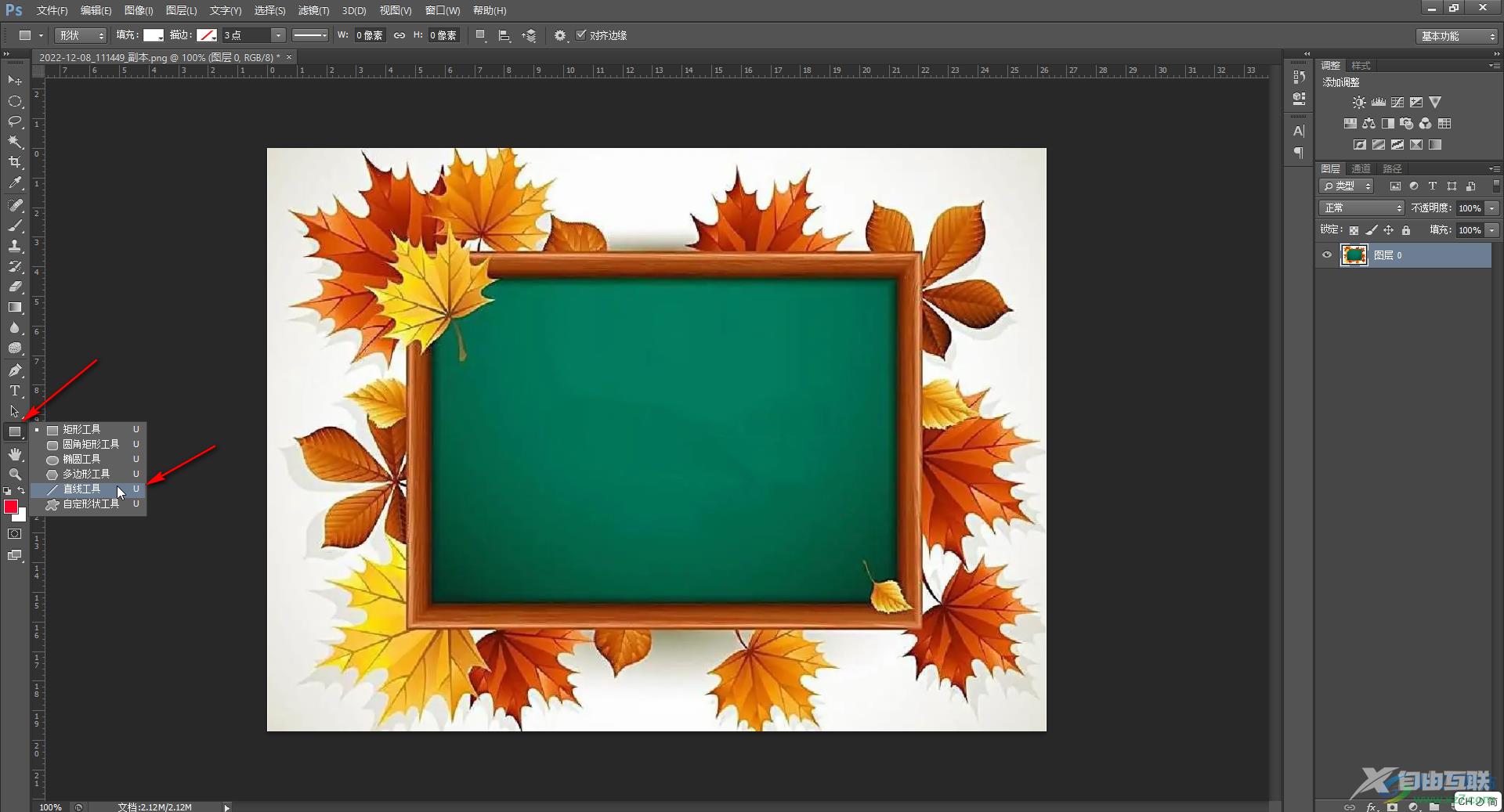Link width and height values
Screen dimensions: 1504x812
(399, 35)
